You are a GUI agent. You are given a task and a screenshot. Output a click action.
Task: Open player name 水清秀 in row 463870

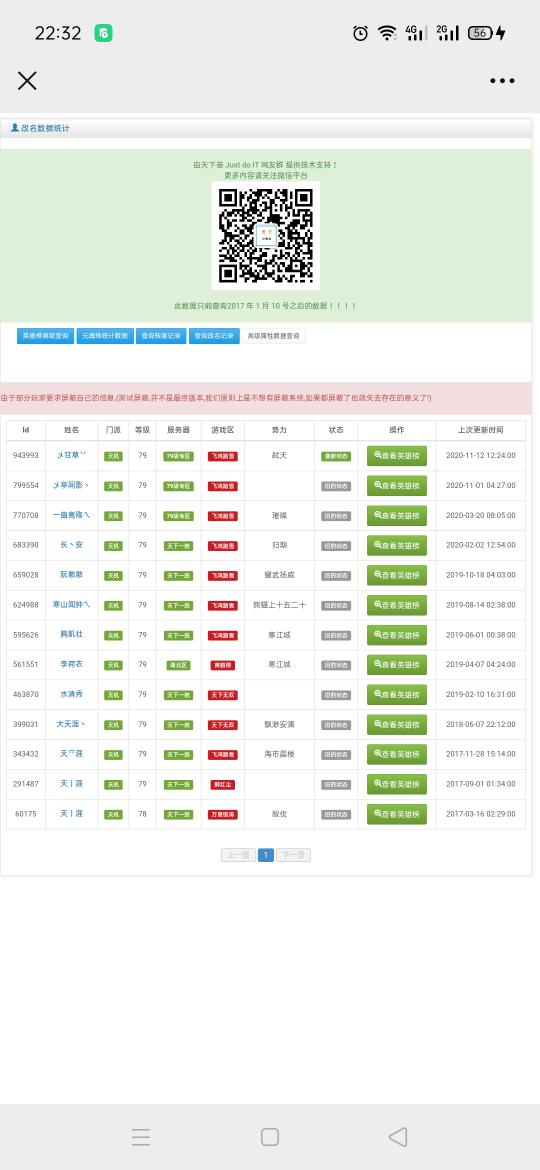click(72, 694)
